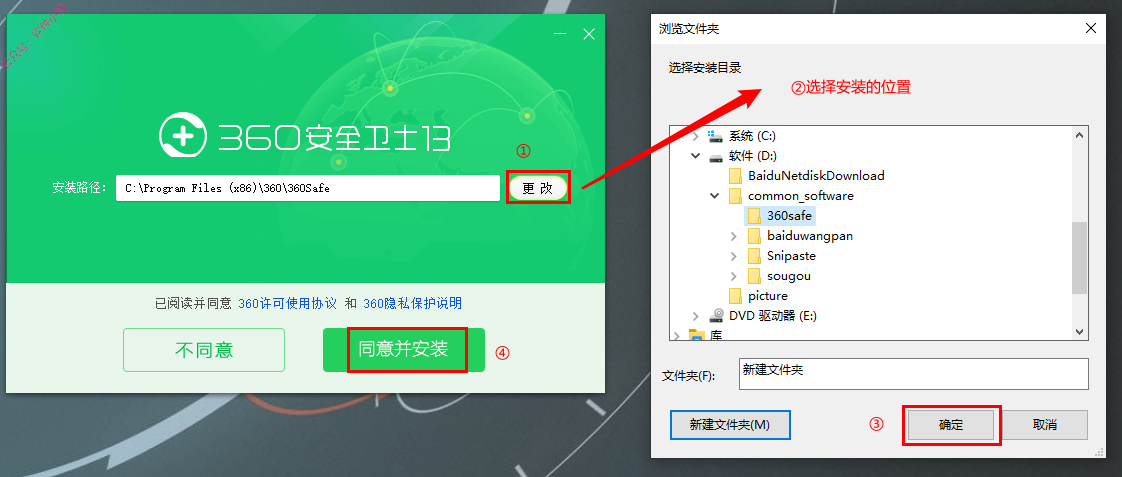Collapse the 软件 (D:) drive node

point(696,156)
